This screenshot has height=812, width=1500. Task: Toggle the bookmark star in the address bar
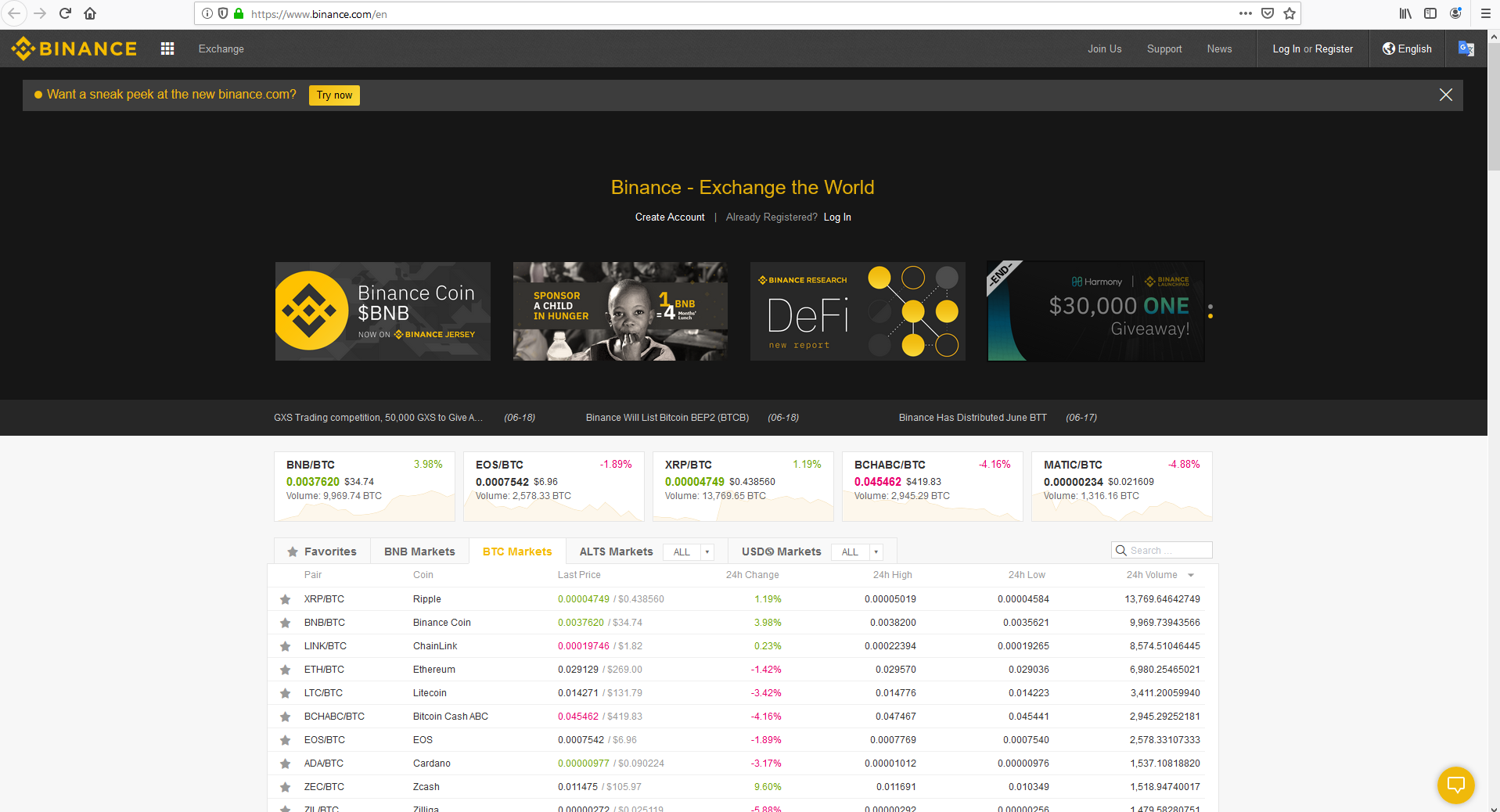(x=1289, y=13)
